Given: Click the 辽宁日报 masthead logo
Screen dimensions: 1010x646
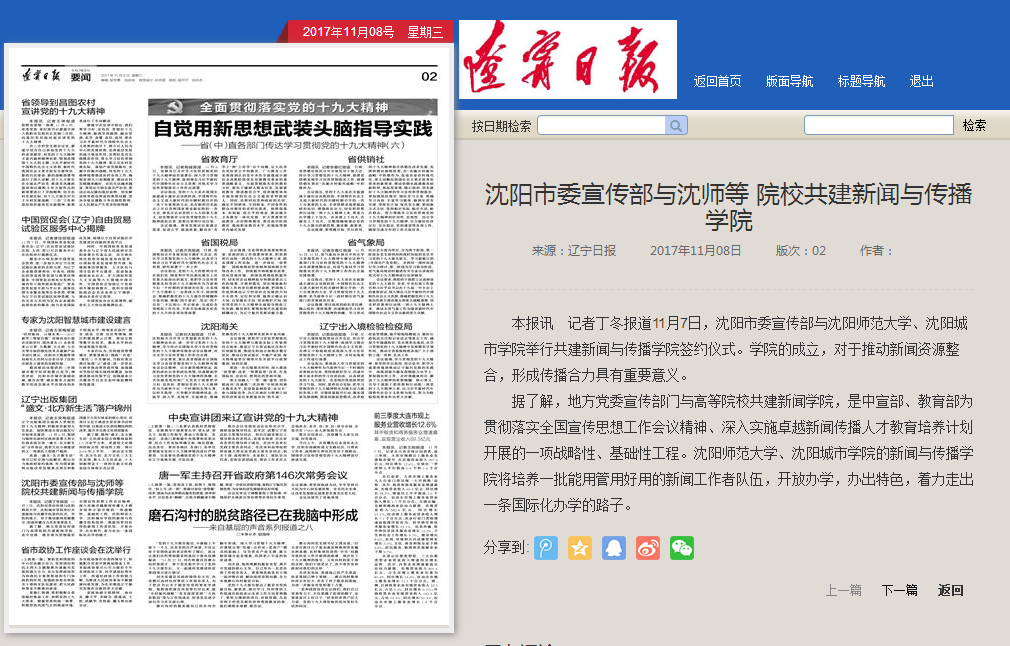Looking at the screenshot, I should 567,59.
